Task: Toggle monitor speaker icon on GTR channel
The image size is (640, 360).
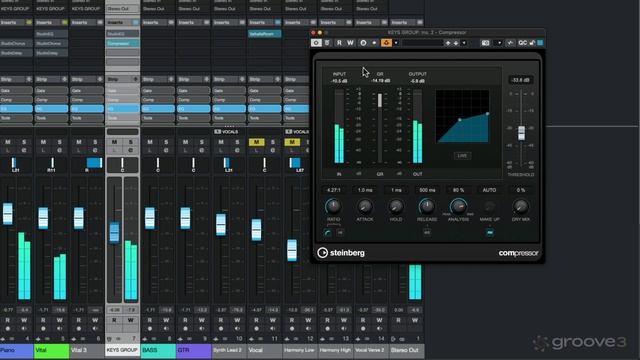Action: [x=202, y=329]
